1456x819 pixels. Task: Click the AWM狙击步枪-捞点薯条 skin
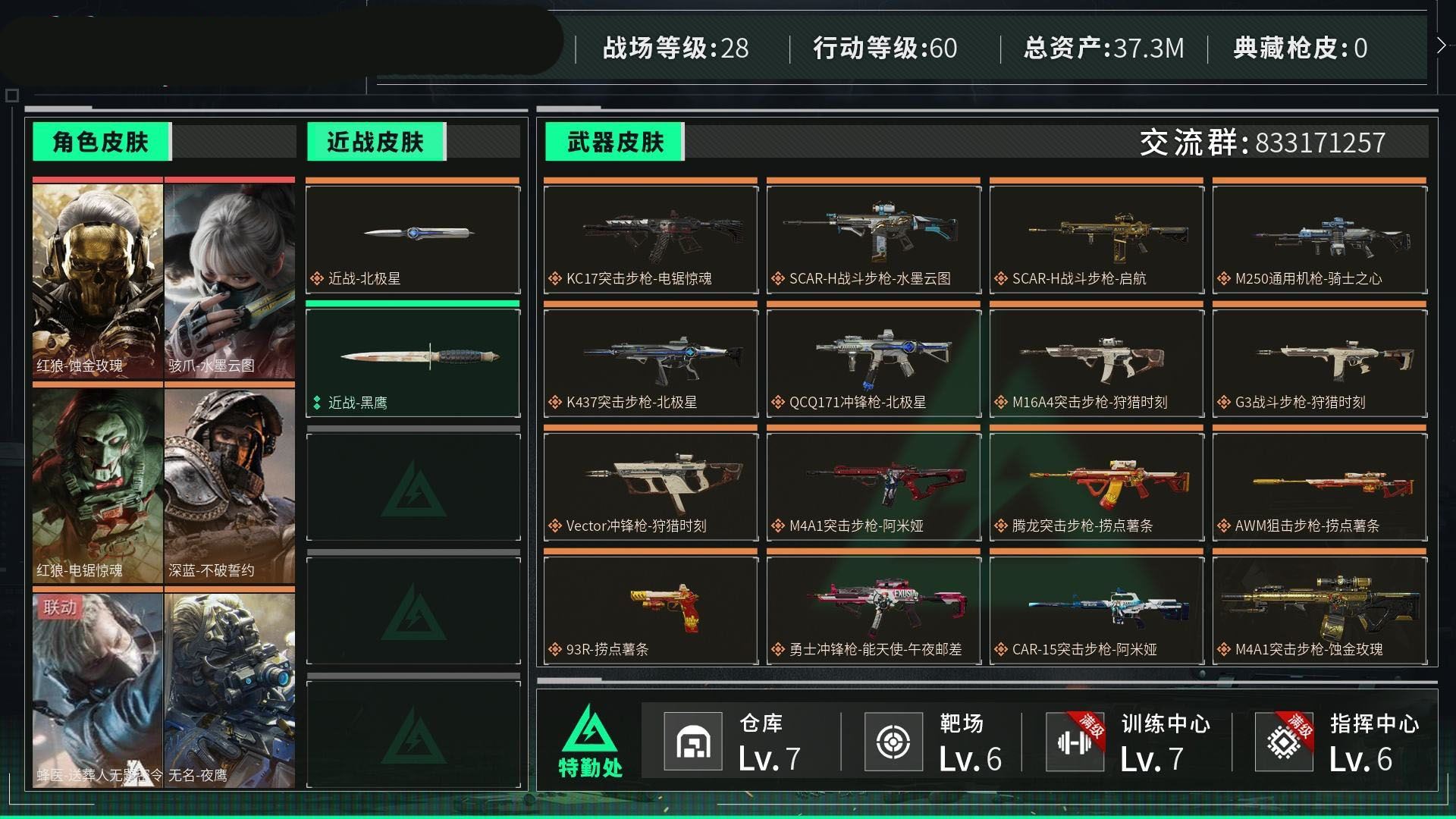1319,487
